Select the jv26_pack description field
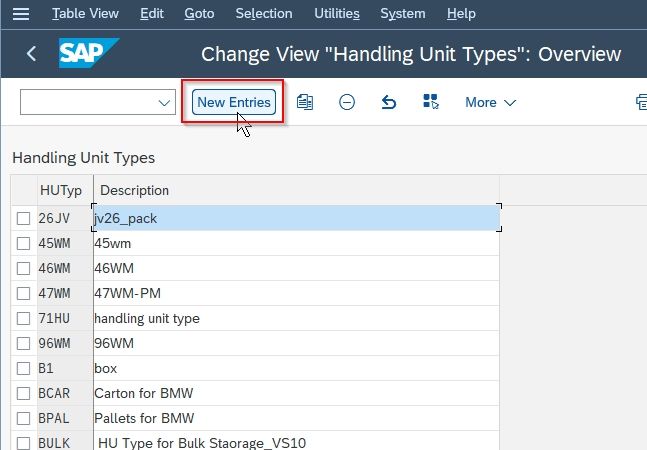647x450 pixels. click(x=296, y=218)
